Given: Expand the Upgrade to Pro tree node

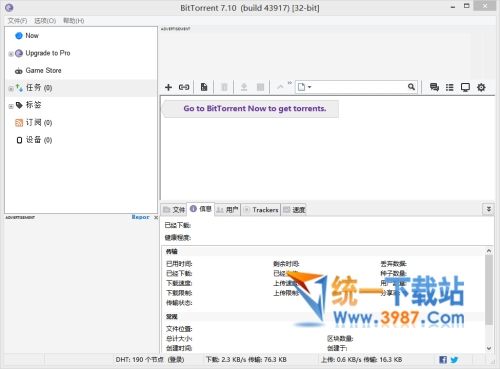Looking at the screenshot, I should [x=11, y=54].
